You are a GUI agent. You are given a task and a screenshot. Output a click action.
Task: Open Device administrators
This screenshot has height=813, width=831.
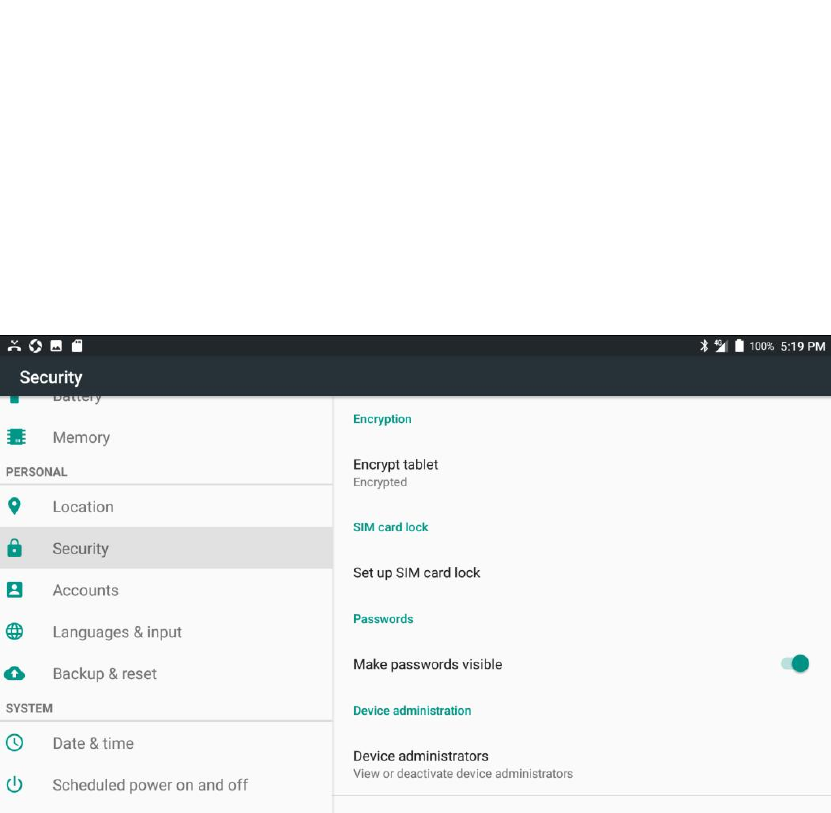[x=582, y=764]
